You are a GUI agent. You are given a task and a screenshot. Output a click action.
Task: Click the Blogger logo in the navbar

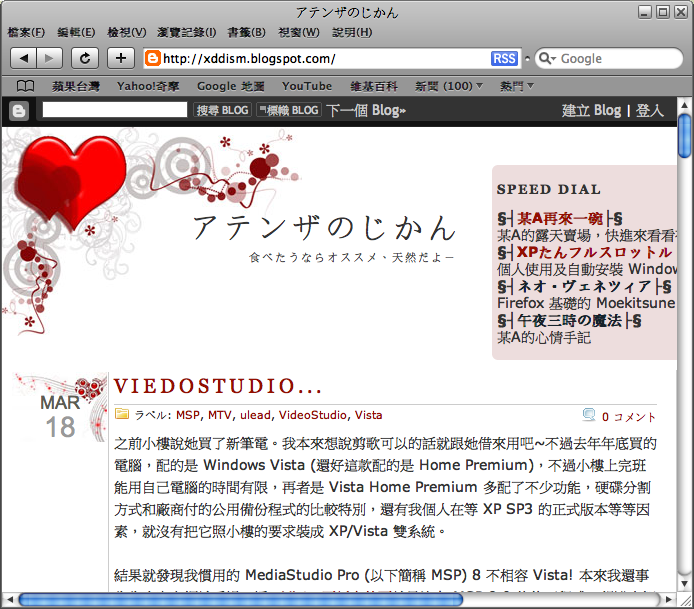tap(18, 111)
